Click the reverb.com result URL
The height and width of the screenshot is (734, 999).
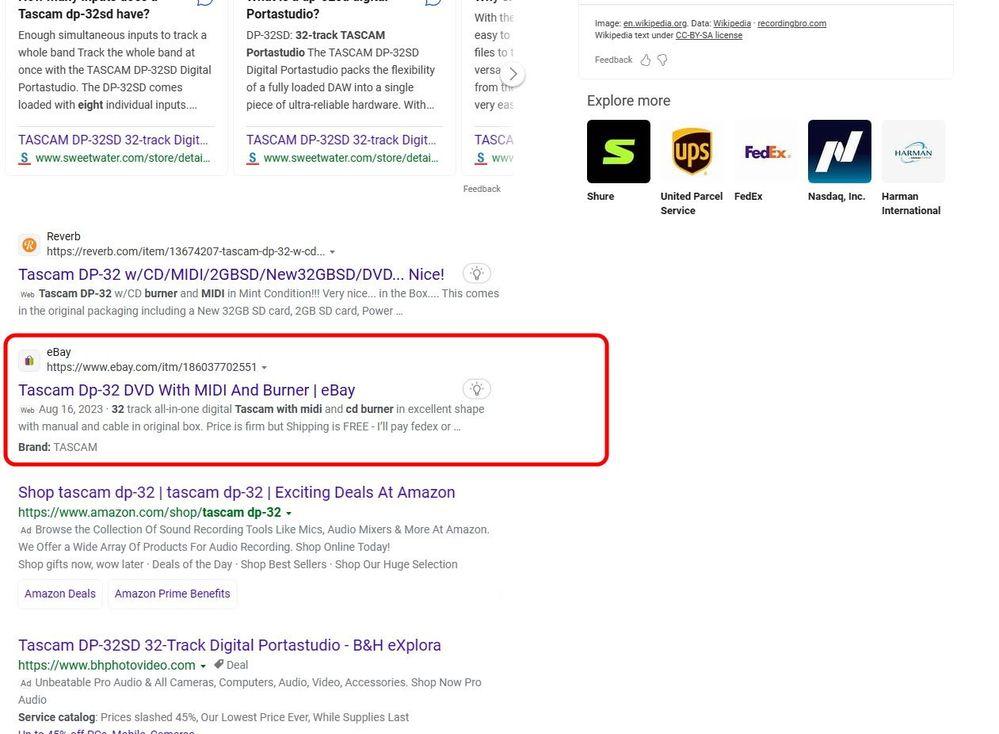click(185, 252)
